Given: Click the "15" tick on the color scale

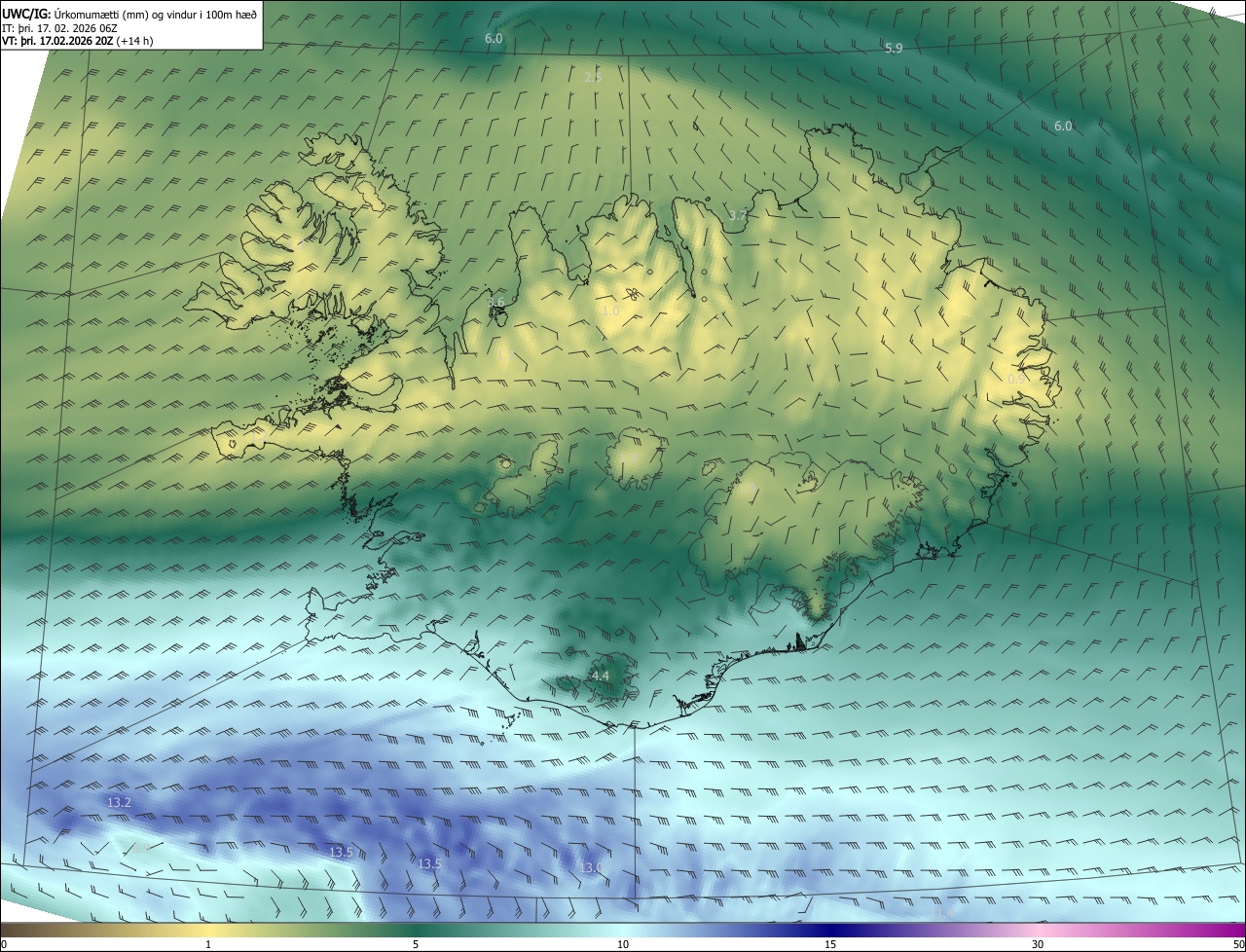Looking at the screenshot, I should point(830,944).
